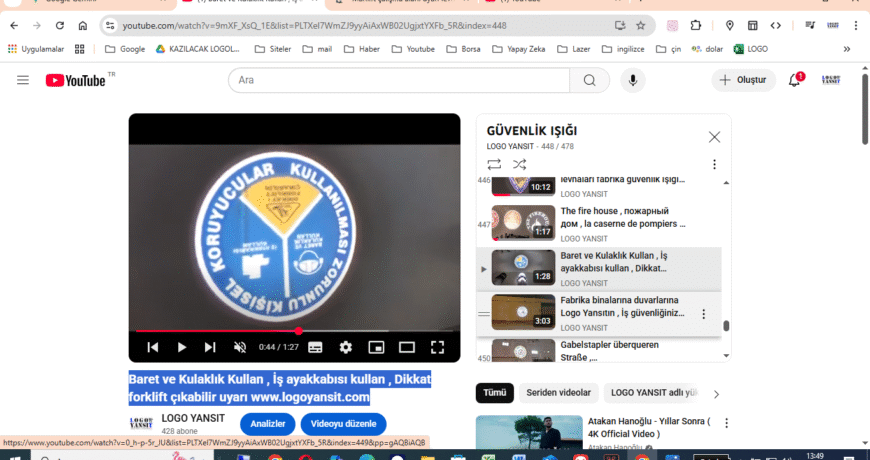Play the paused video
This screenshot has width=870, height=460.
[181, 347]
